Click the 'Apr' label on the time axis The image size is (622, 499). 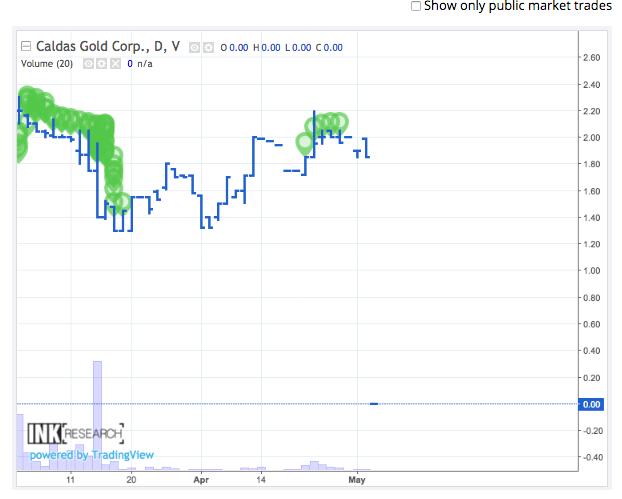click(x=201, y=480)
